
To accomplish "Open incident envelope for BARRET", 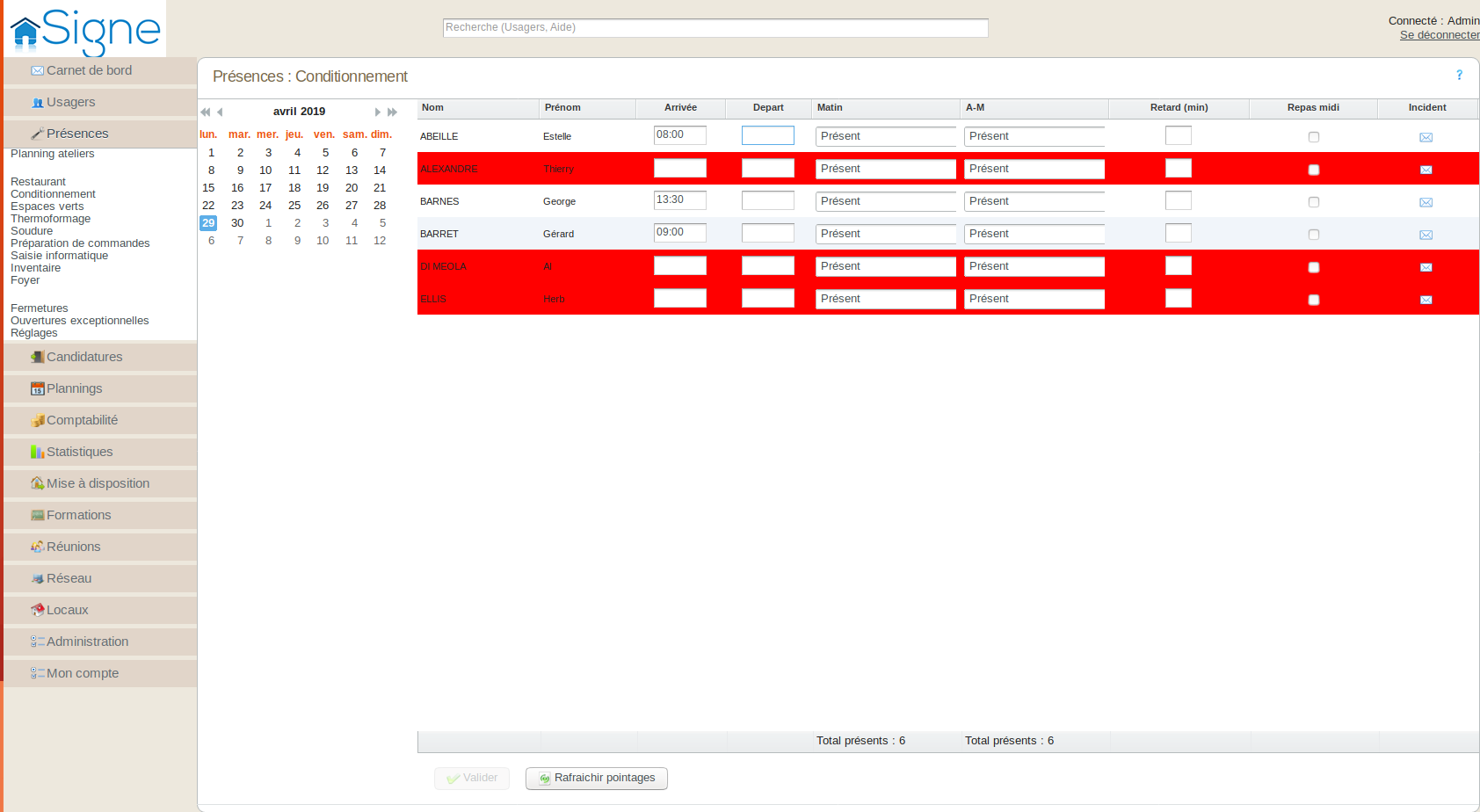I will click(x=1426, y=235).
